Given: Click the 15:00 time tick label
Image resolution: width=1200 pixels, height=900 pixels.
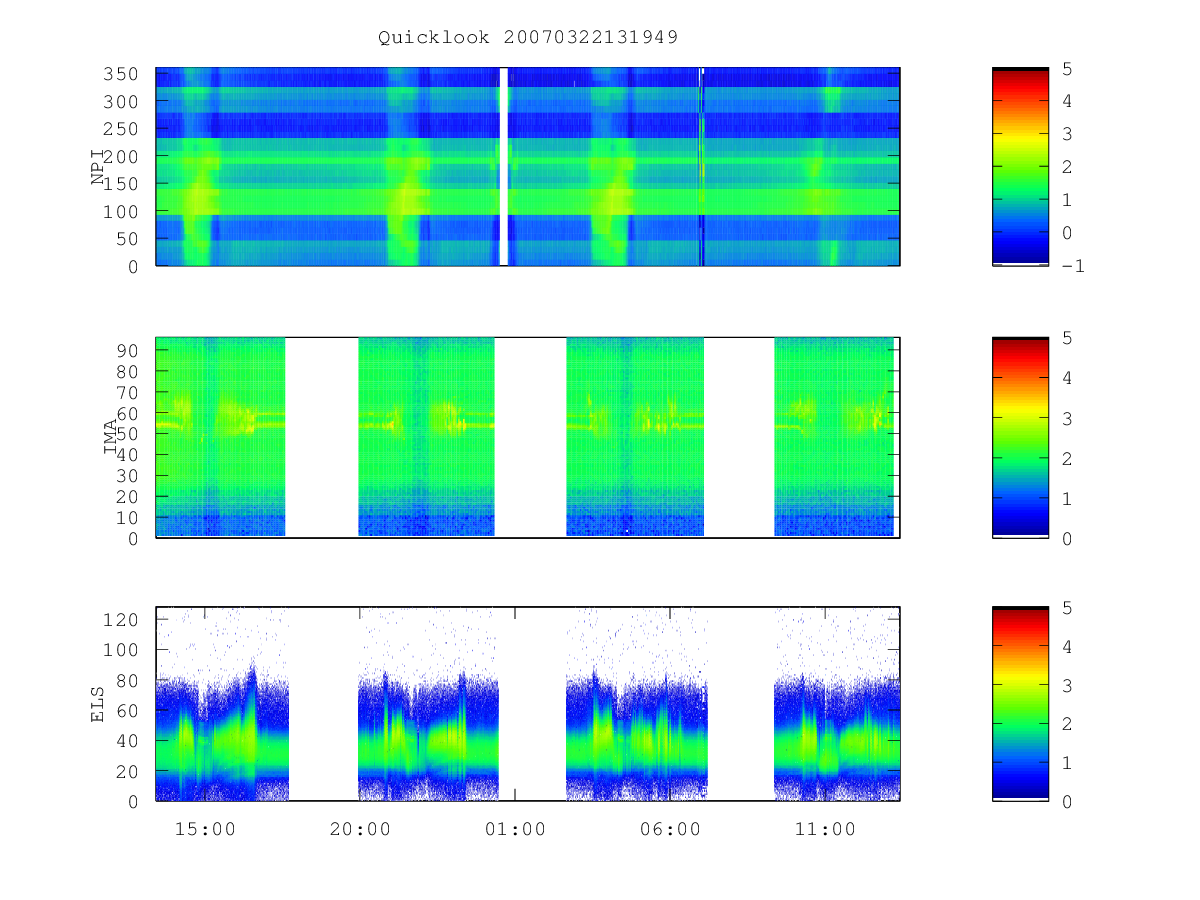Looking at the screenshot, I should click(205, 829).
